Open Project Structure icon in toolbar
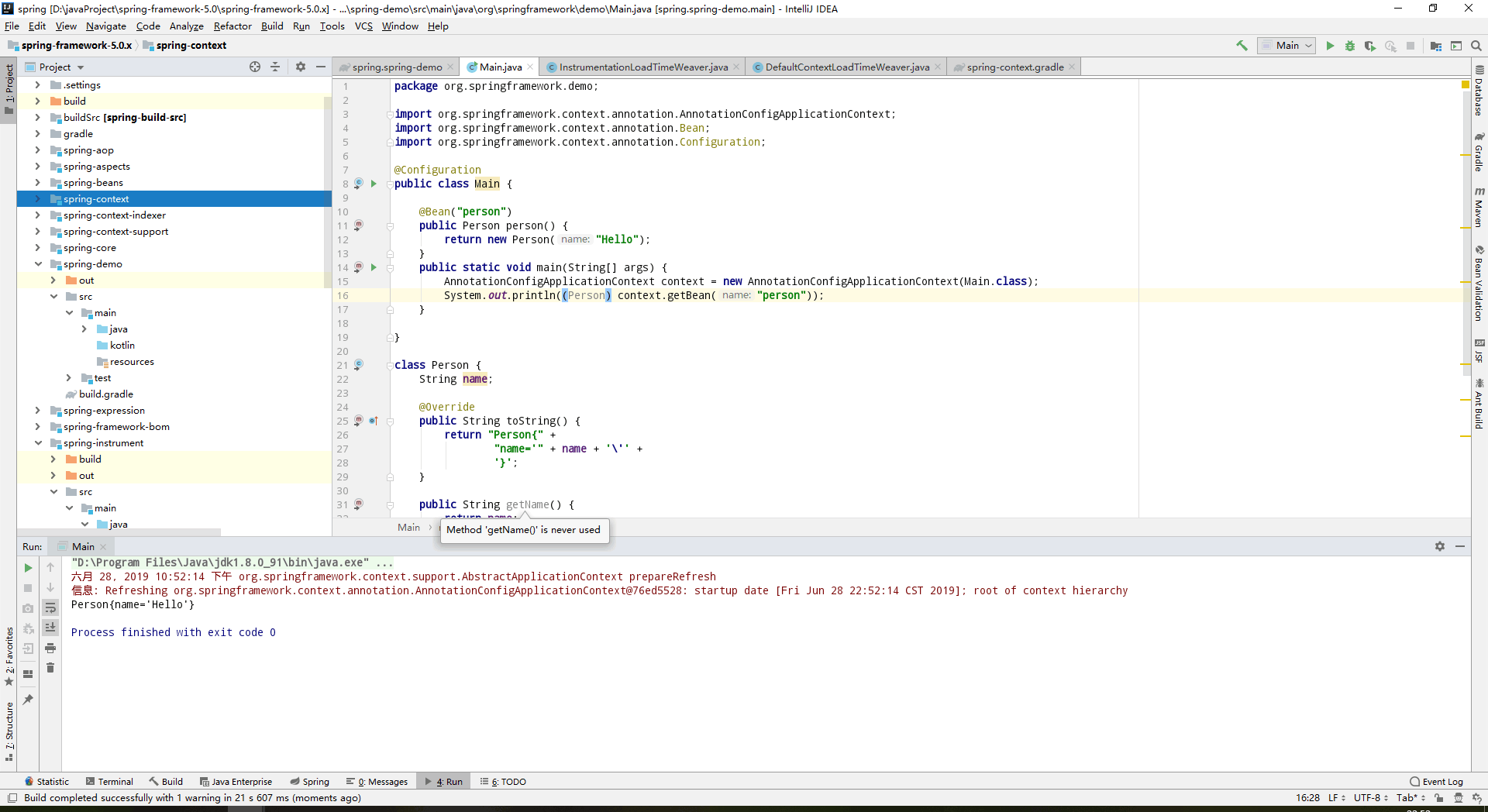 click(1436, 46)
